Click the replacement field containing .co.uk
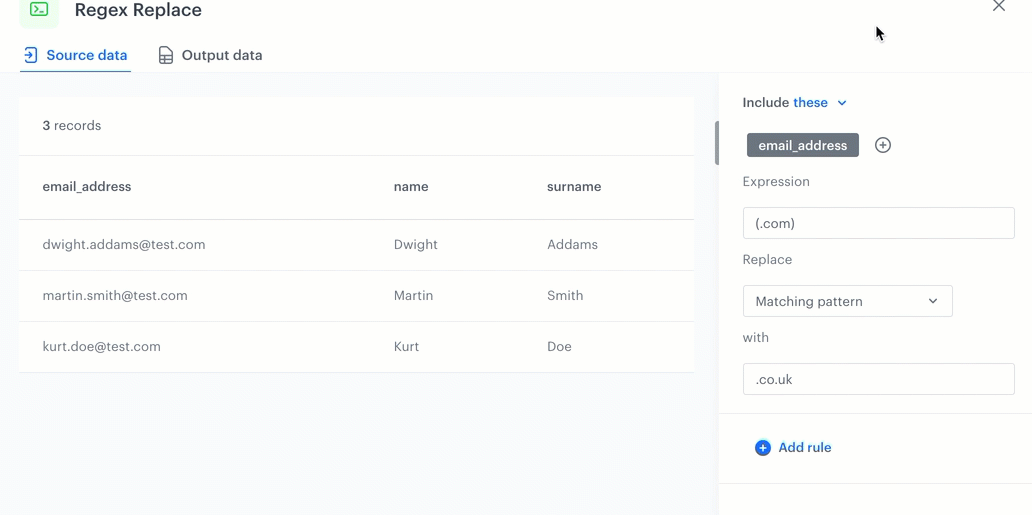Viewport: 1032px width, 515px height. click(878, 379)
